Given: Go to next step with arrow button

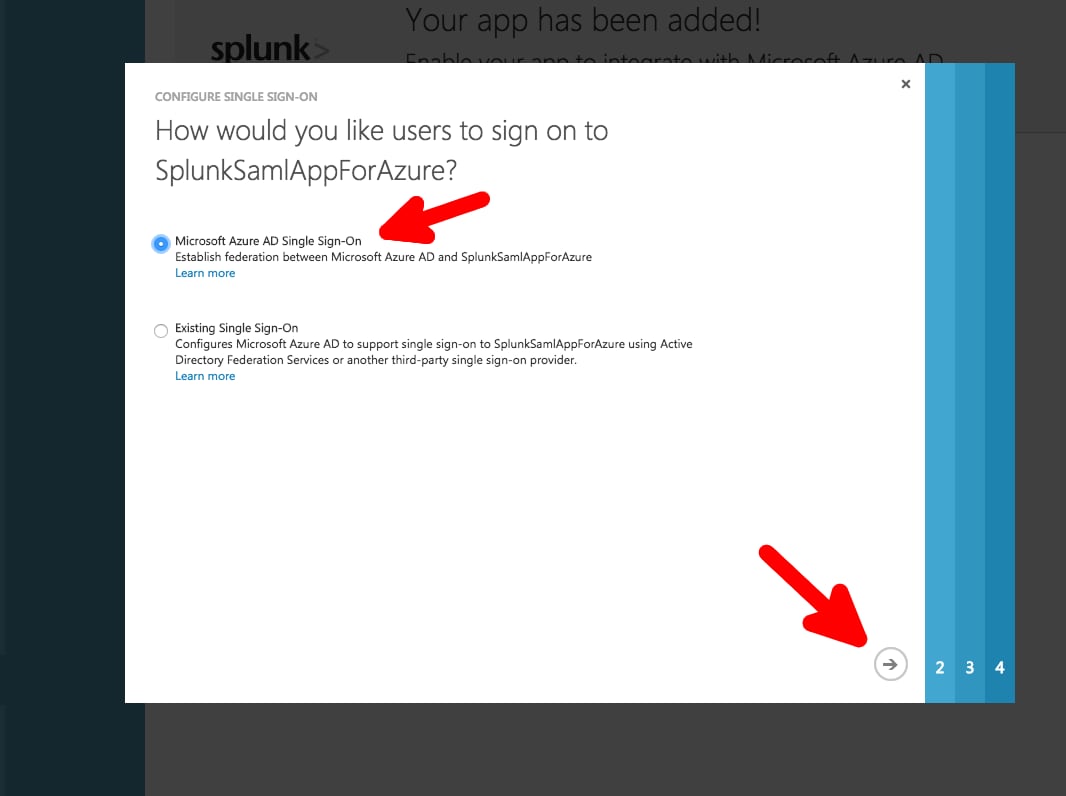Looking at the screenshot, I should click(x=890, y=664).
